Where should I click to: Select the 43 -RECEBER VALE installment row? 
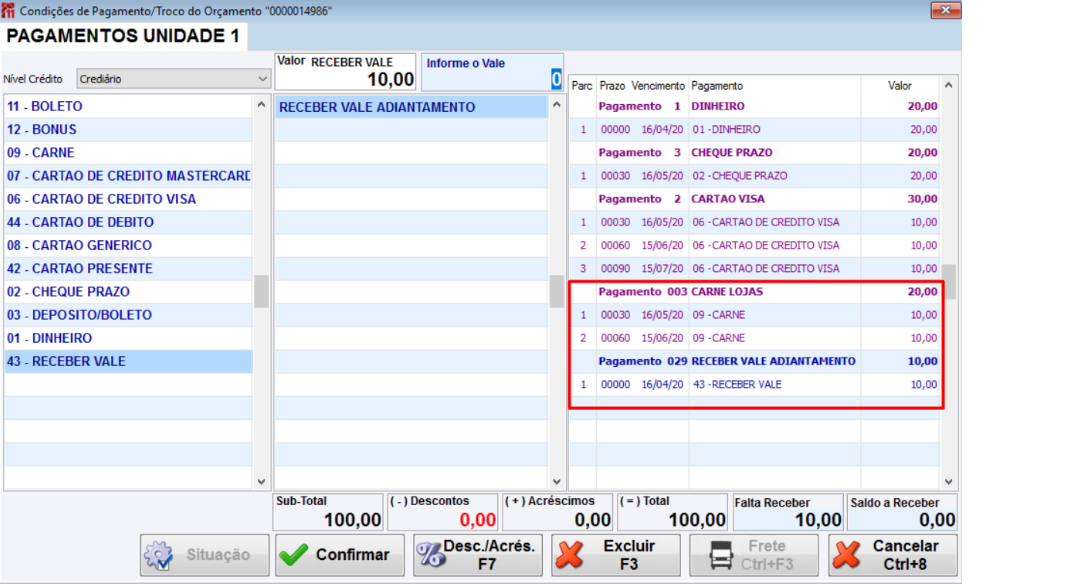pos(754,384)
